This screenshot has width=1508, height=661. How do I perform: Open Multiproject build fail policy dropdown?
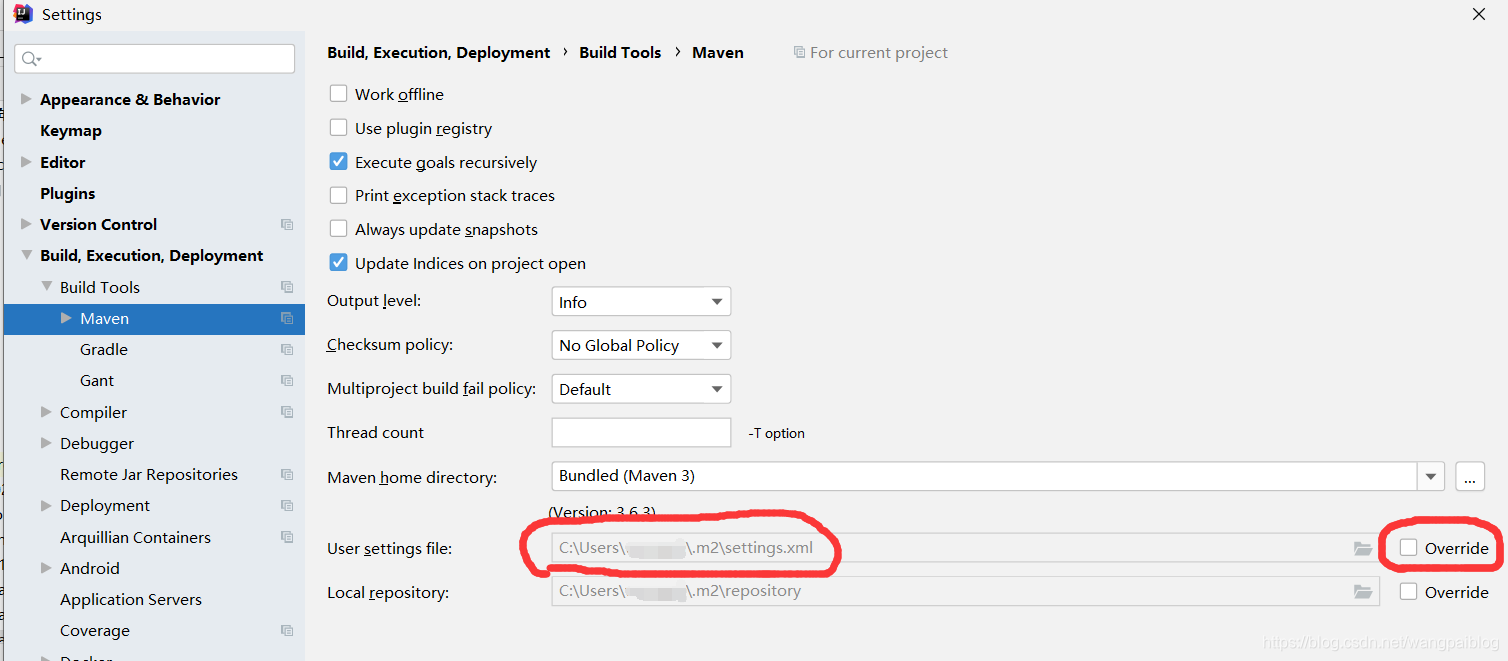point(641,389)
